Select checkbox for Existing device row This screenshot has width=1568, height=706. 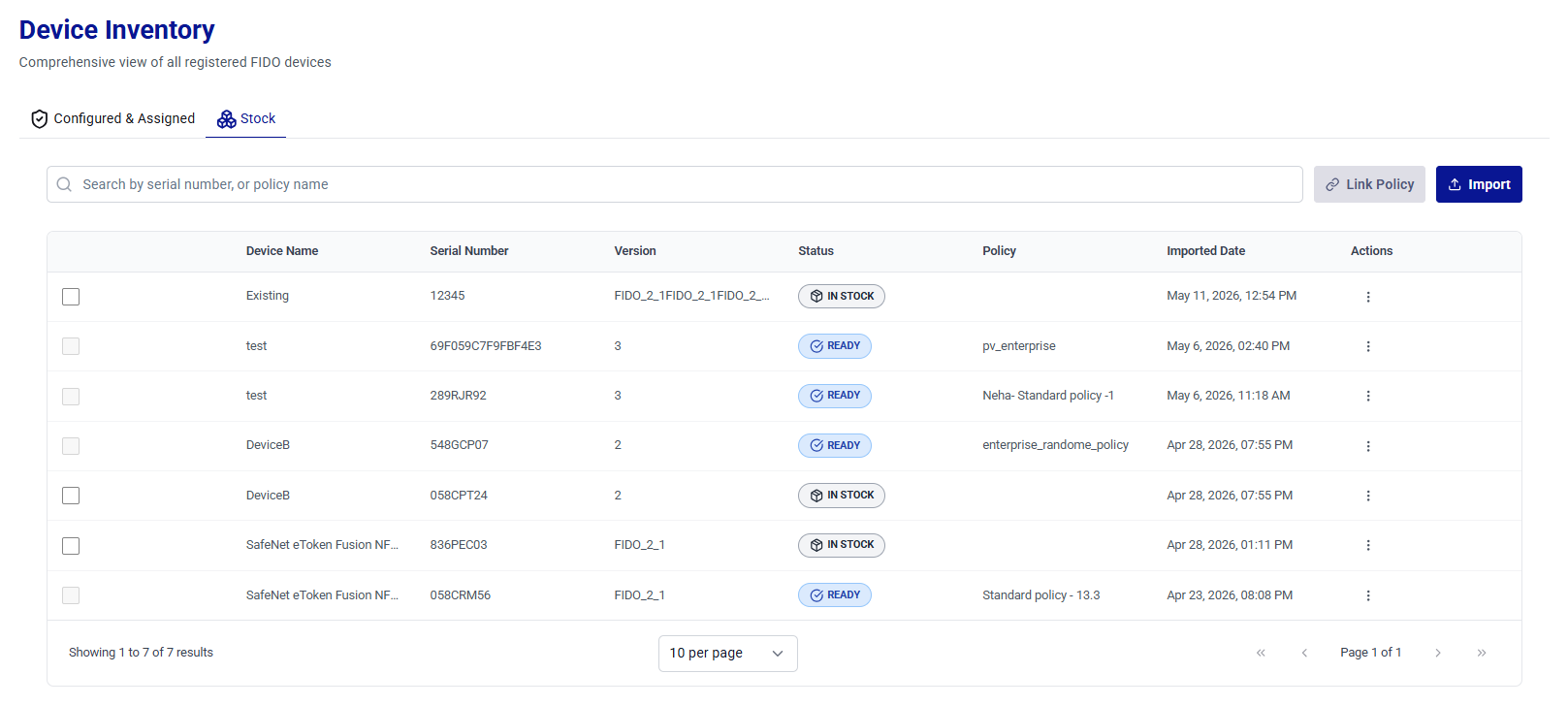[x=71, y=297]
